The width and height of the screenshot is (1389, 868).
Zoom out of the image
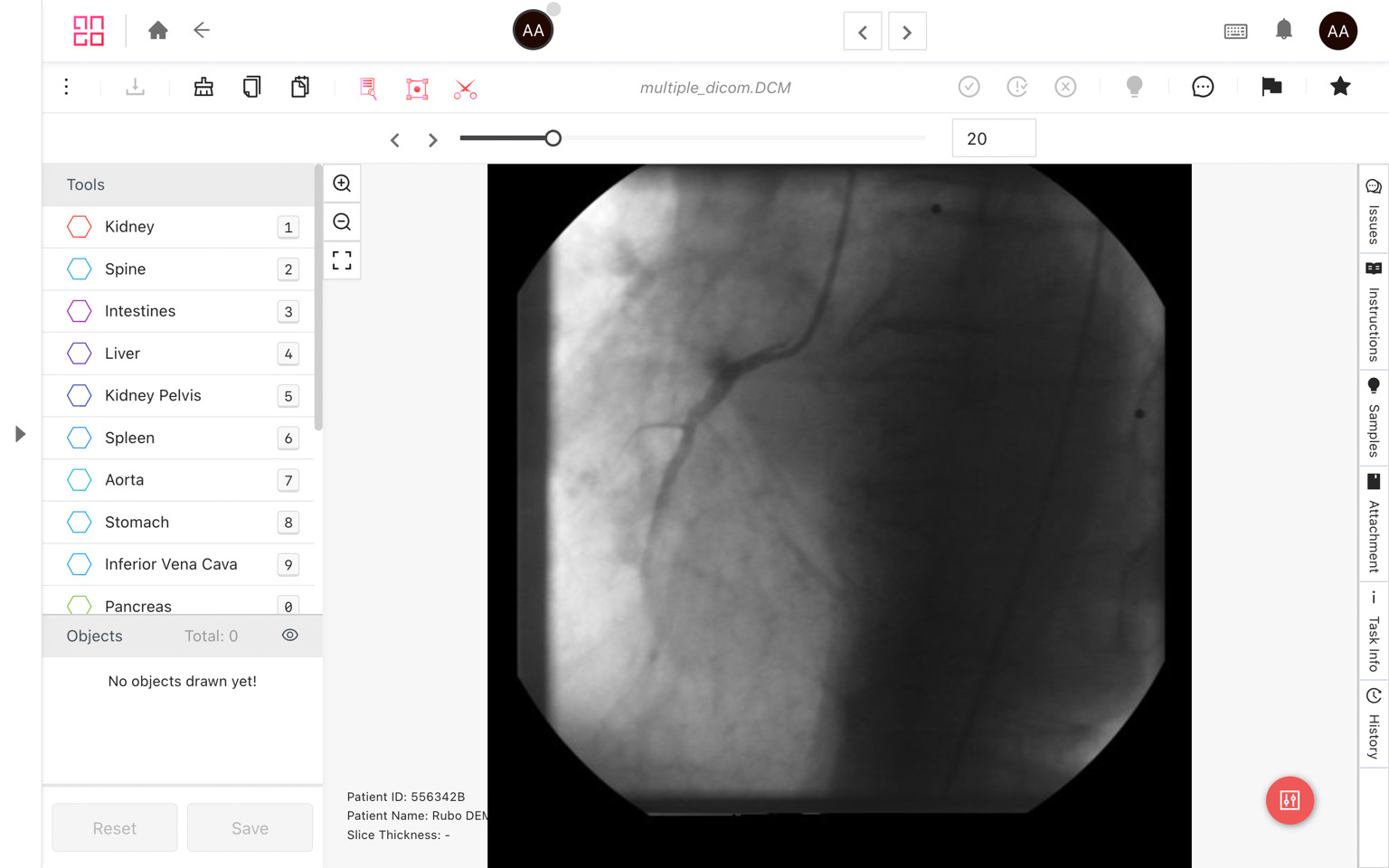342,222
